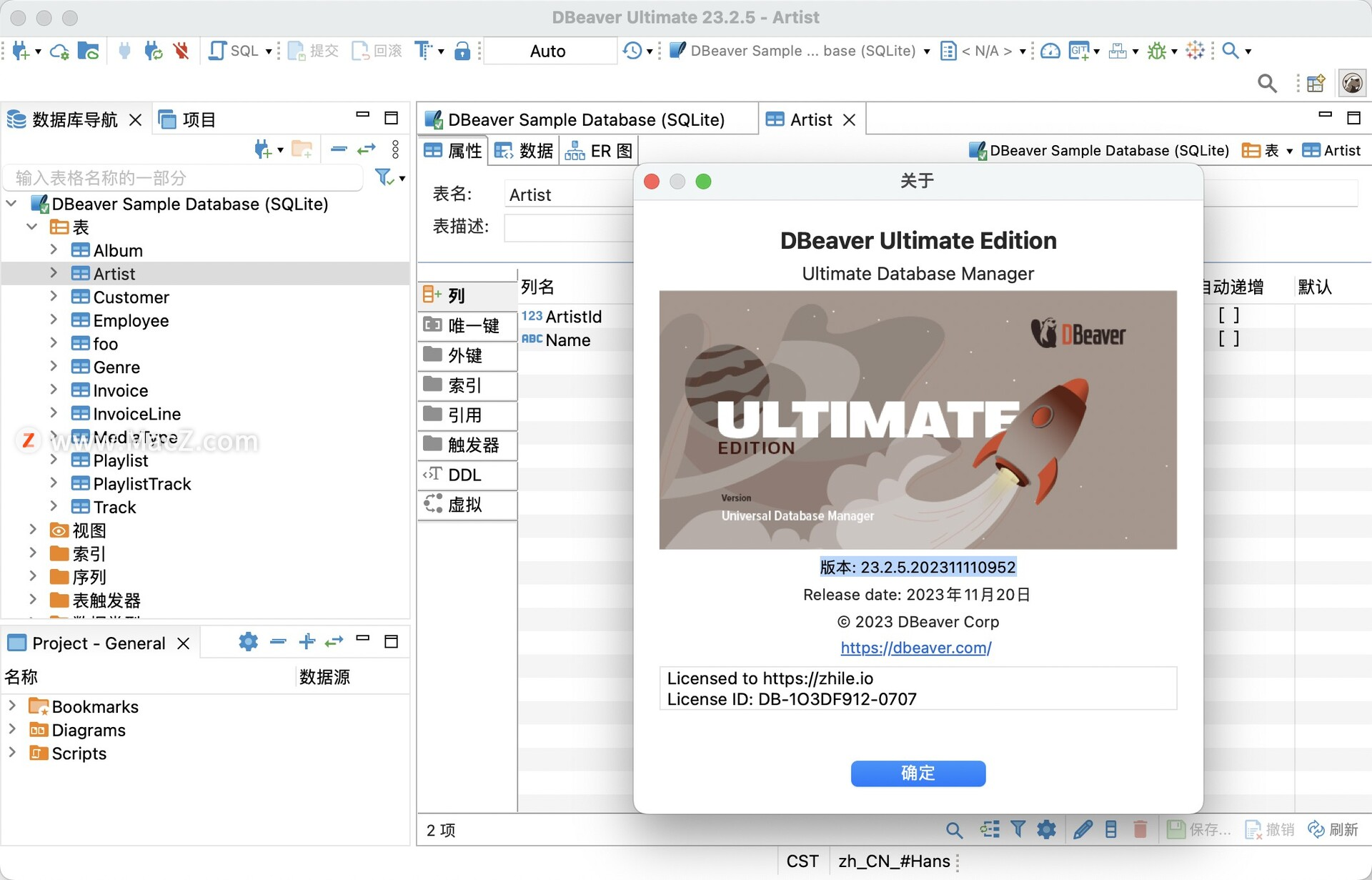Select the 属性 (Properties) tab for Artist
Image resolution: width=1372 pixels, height=880 pixels.
(x=453, y=150)
